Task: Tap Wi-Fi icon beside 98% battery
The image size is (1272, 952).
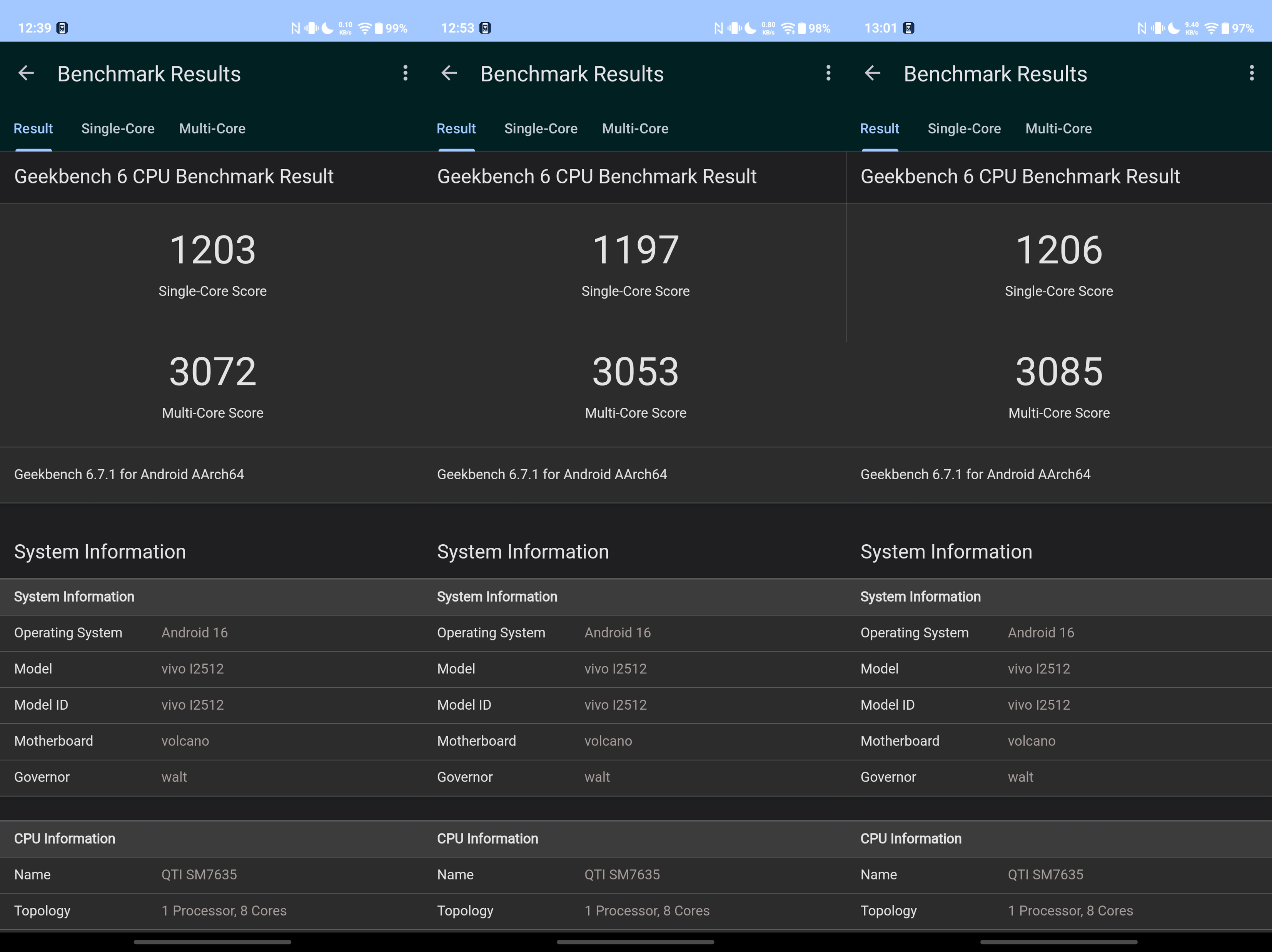Action: tap(788, 28)
